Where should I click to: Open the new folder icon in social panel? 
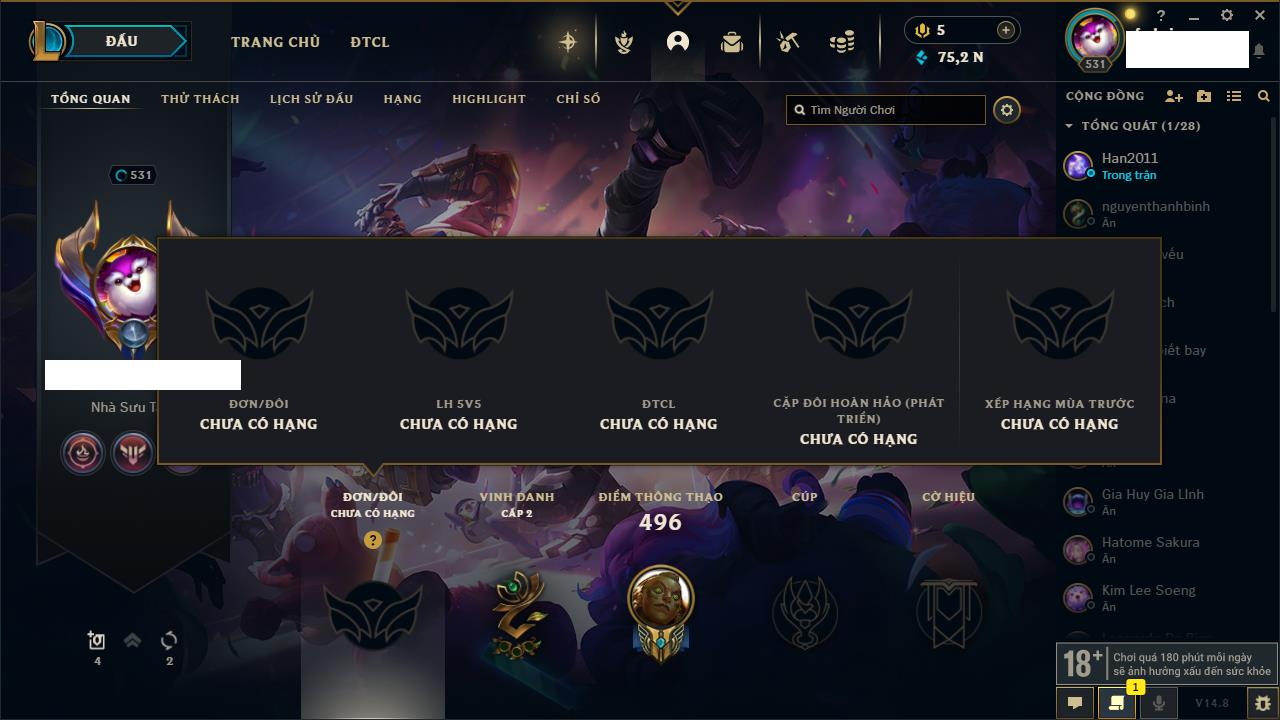coord(1204,96)
